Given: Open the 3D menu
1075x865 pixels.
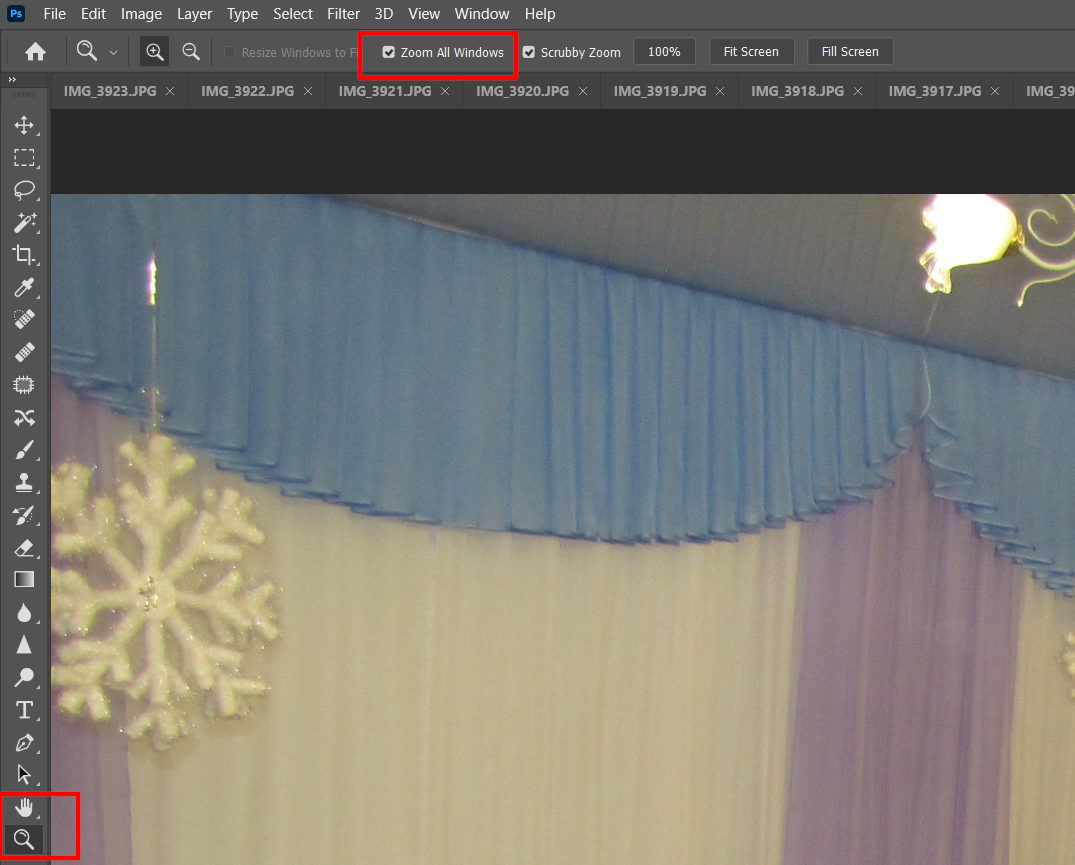Looking at the screenshot, I should tap(383, 14).
